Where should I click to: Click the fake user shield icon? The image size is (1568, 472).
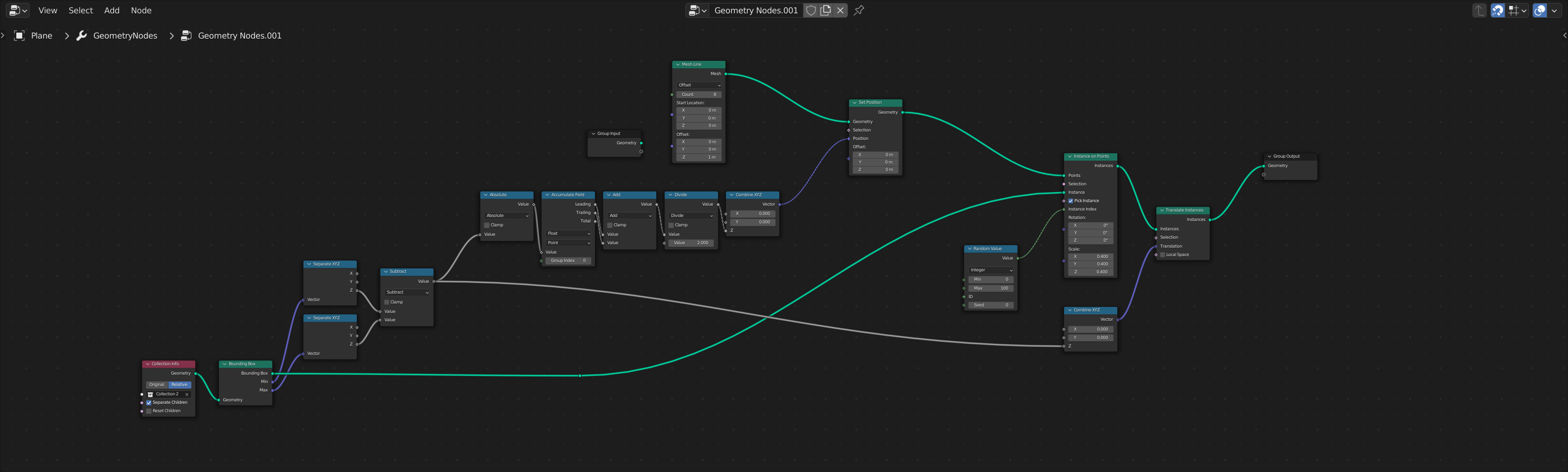tap(811, 10)
